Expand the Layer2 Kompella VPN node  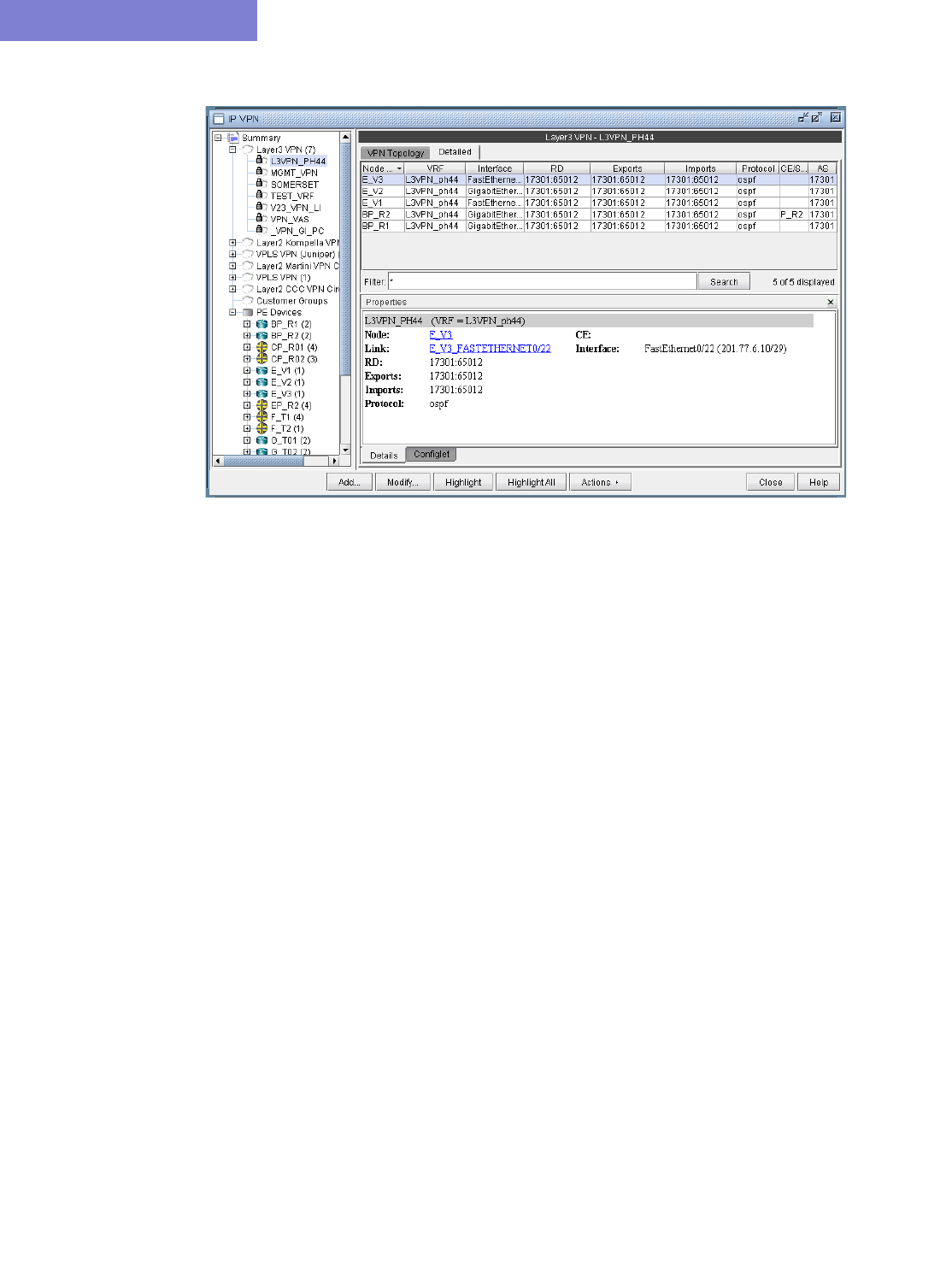(232, 243)
